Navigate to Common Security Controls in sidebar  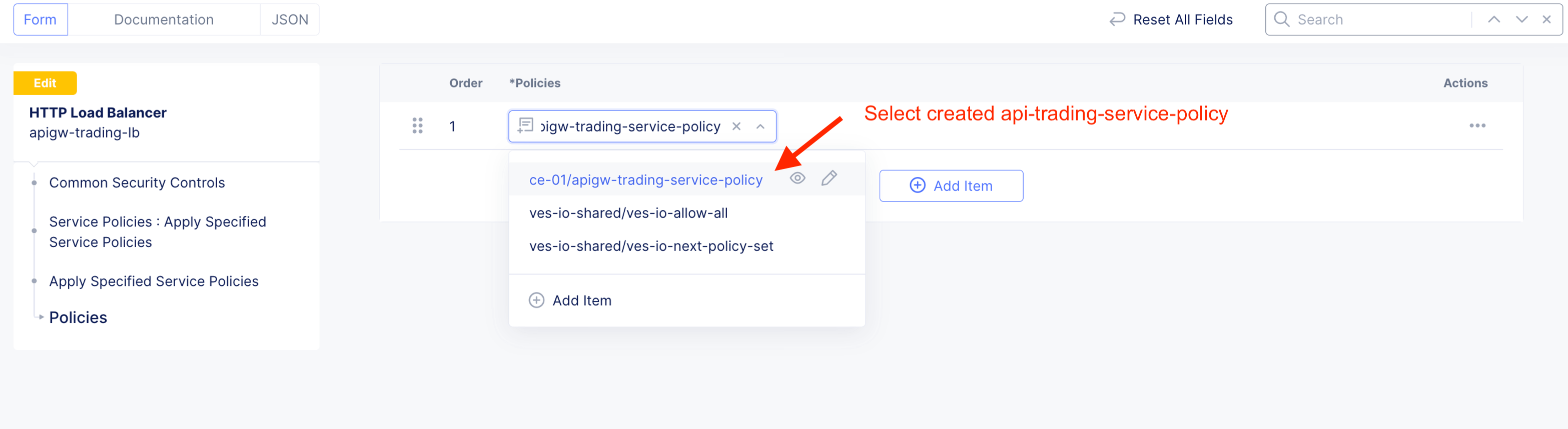click(137, 182)
